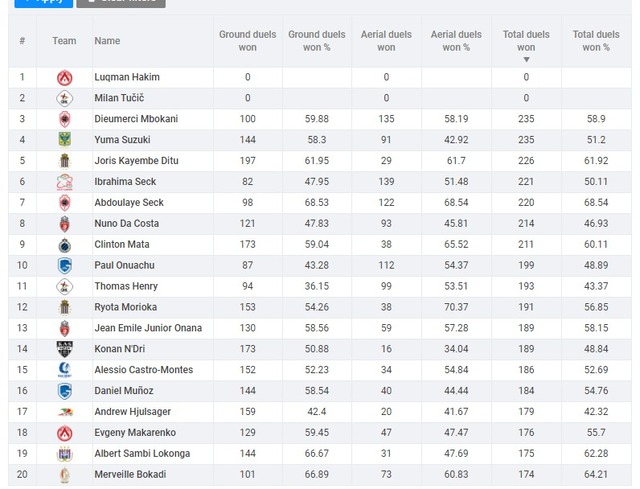640x489 pixels.
Task: Click the Name column header
Action: 107,41
